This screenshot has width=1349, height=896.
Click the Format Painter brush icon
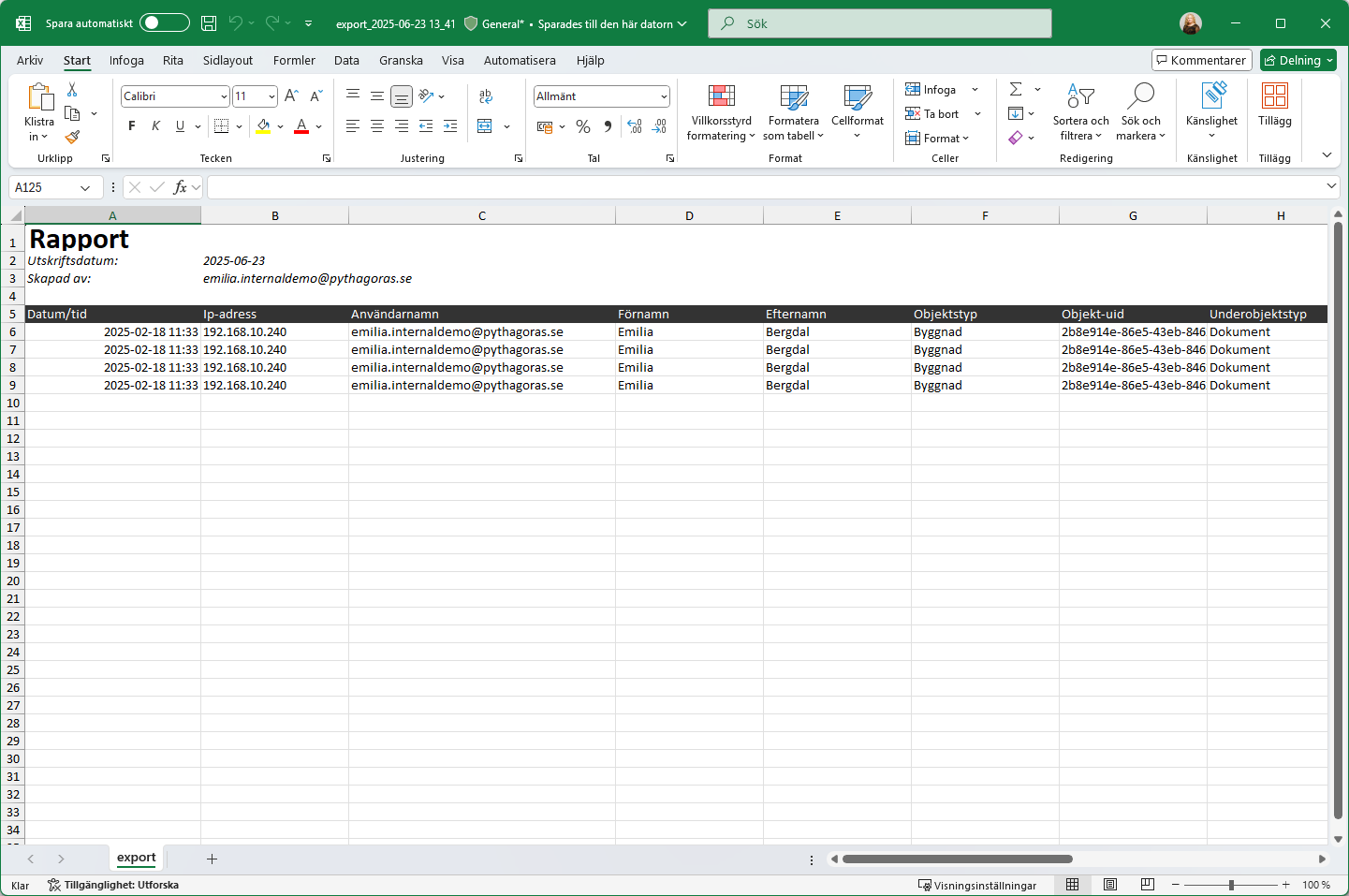click(x=72, y=137)
